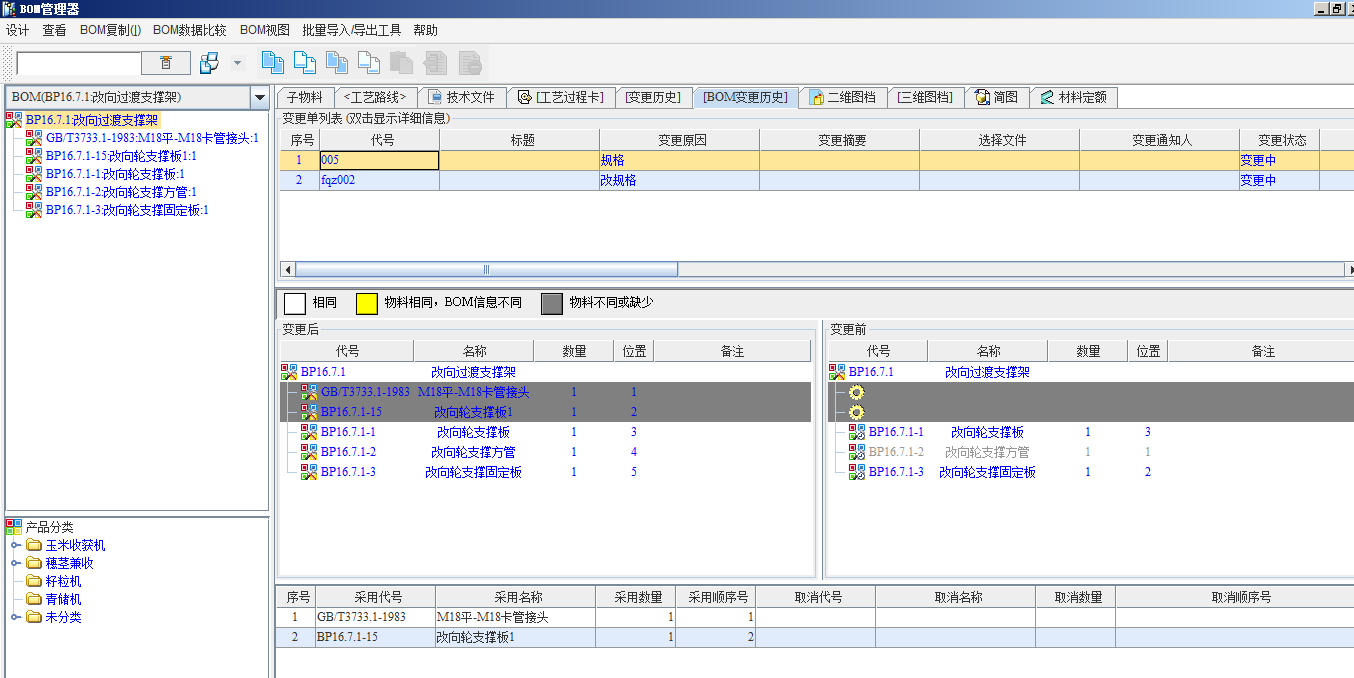Screen dimensions: 1354x678
Task: Click the fourth copy-documents toolbar icon
Action: point(369,63)
